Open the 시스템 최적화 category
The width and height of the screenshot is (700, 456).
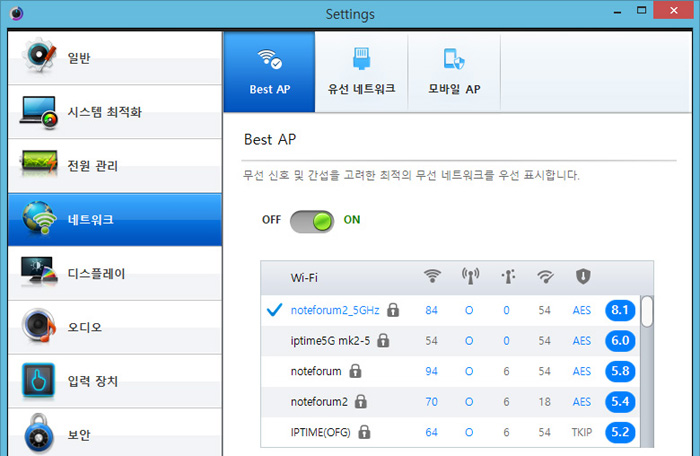pos(115,112)
